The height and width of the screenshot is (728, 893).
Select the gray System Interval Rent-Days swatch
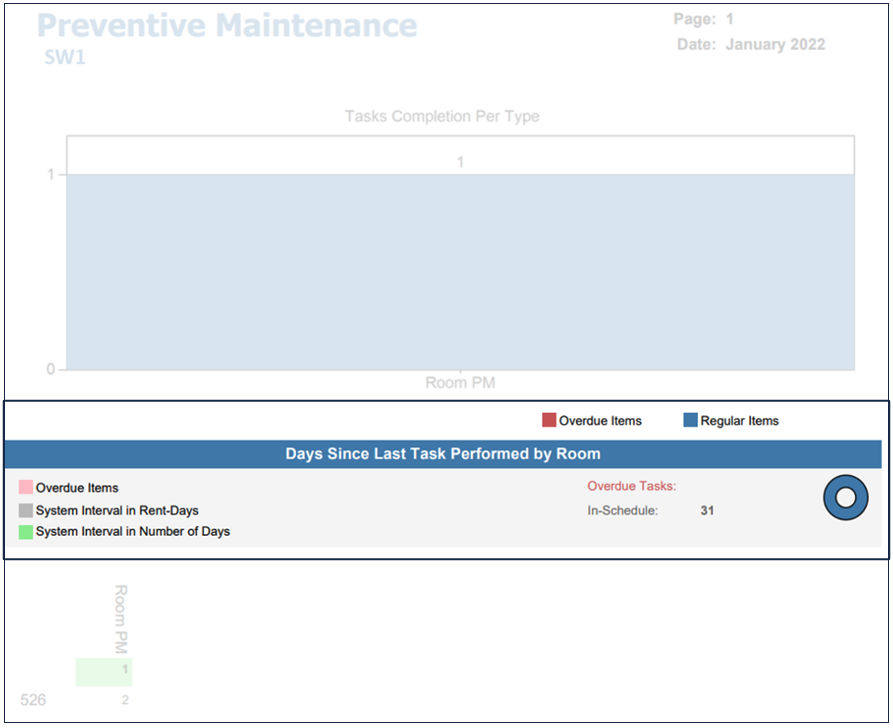click(26, 510)
